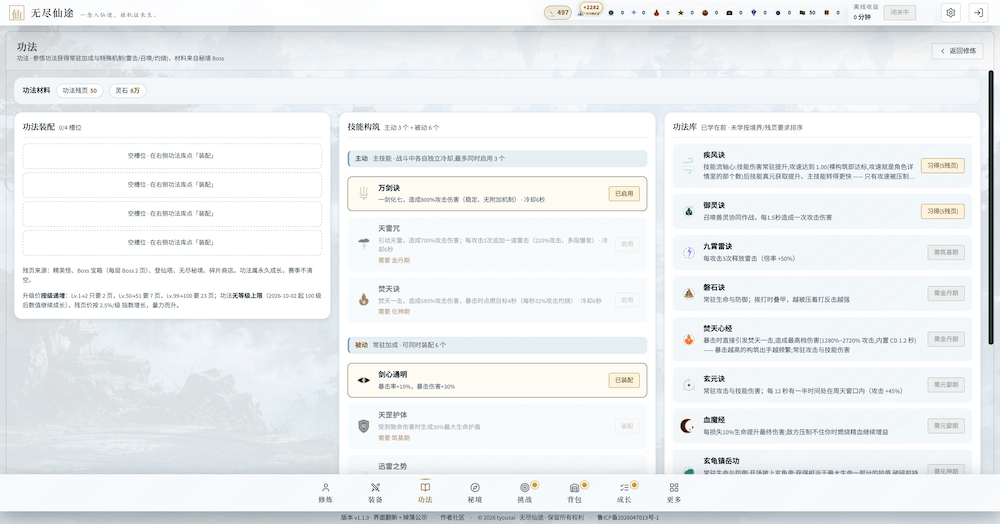This screenshot has width=1000, height=524.
Task: Click the 磐石诀 mountain icon
Action: coord(689,293)
